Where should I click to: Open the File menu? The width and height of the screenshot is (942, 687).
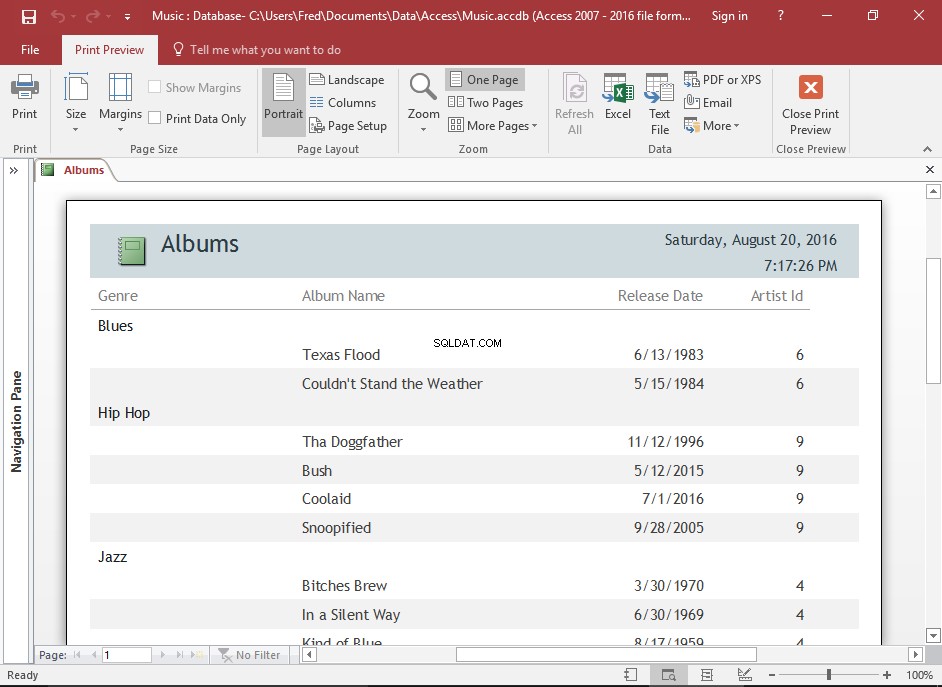[x=30, y=50]
